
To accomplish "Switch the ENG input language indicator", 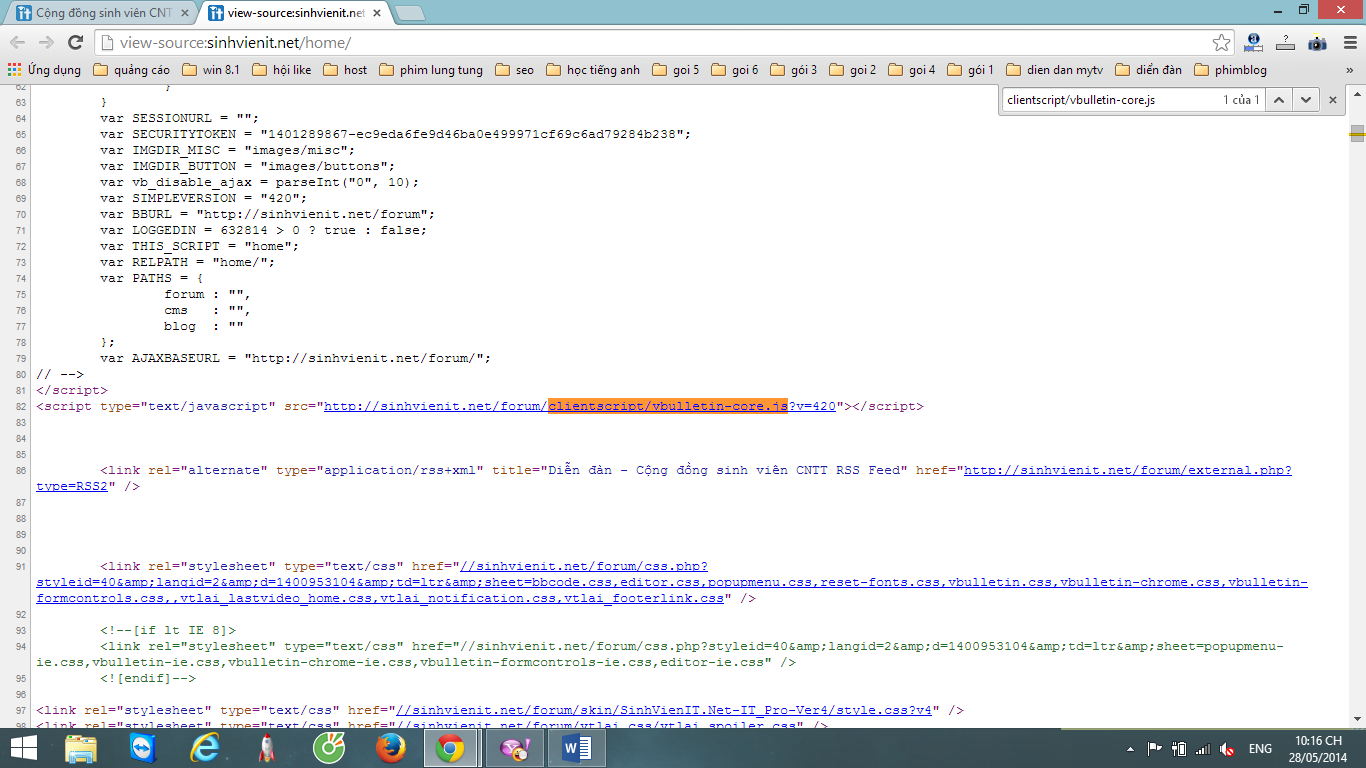I will [1260, 748].
